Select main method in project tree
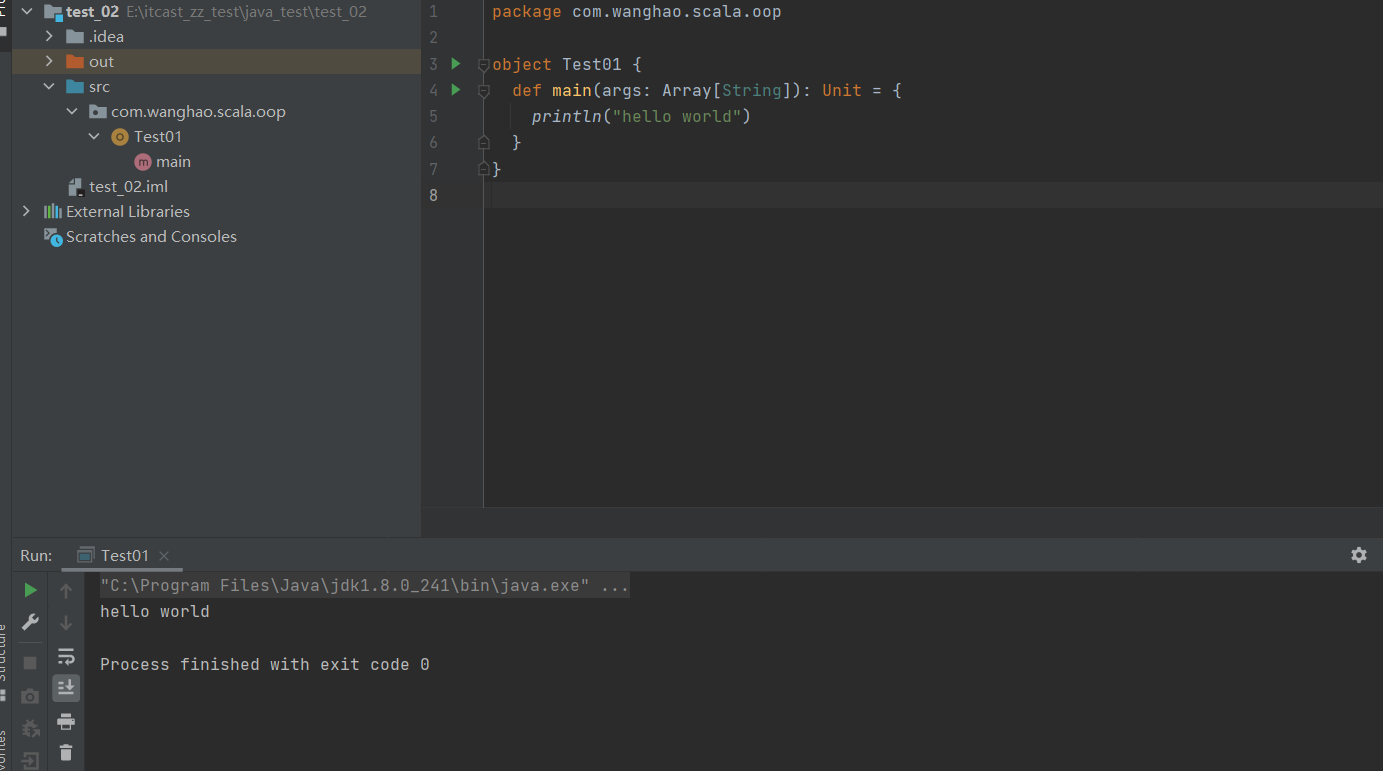Image resolution: width=1383 pixels, height=771 pixels. [x=173, y=162]
